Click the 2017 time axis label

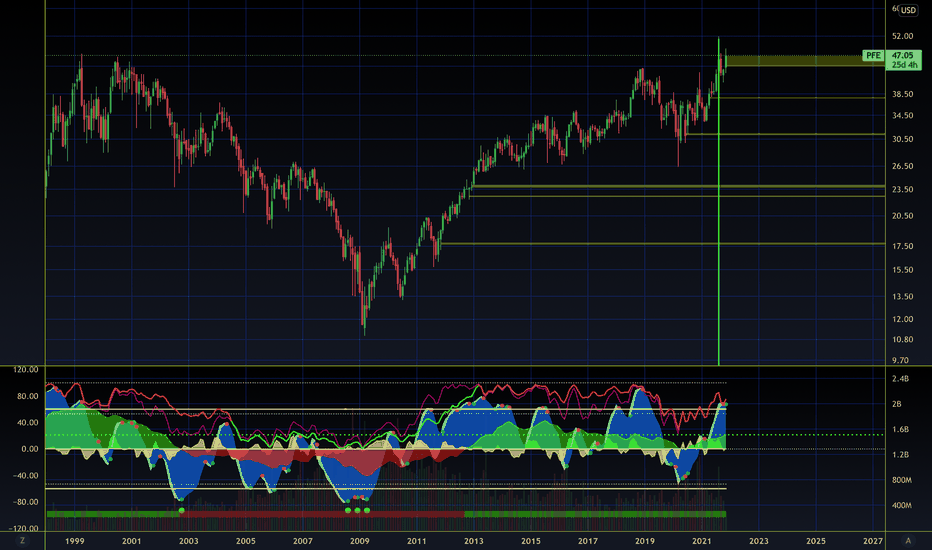pos(588,540)
